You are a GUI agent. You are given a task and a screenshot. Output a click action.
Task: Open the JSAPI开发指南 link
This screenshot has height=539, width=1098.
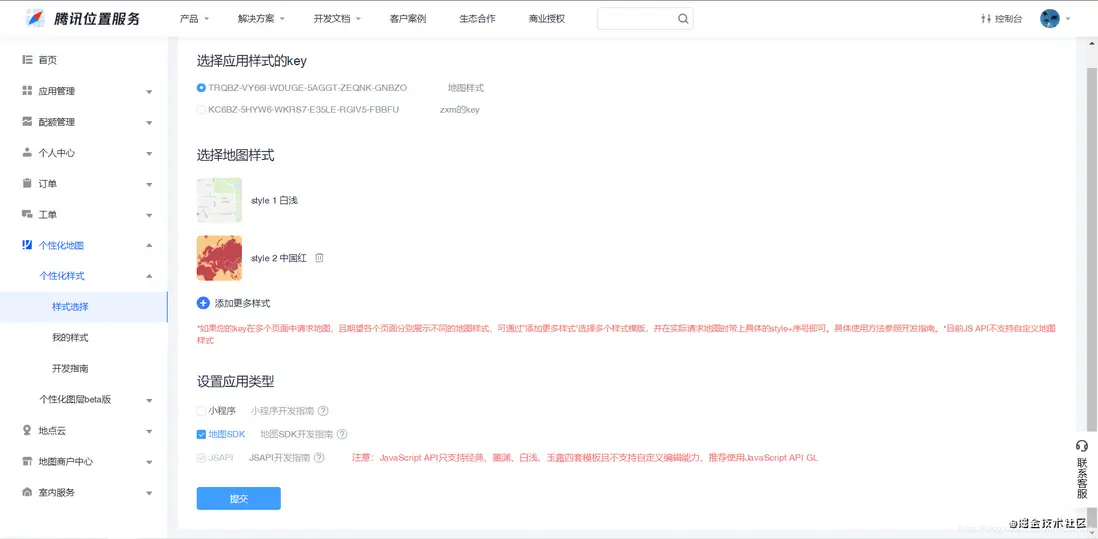pyautogui.click(x=279, y=458)
